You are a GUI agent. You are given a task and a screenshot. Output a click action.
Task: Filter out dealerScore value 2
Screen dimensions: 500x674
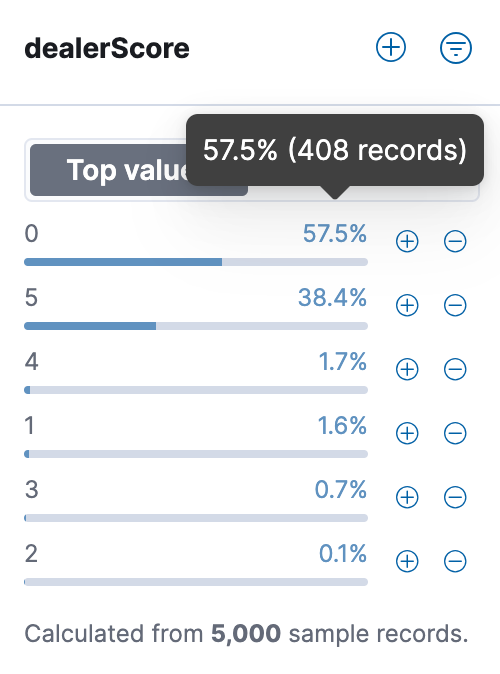455,561
